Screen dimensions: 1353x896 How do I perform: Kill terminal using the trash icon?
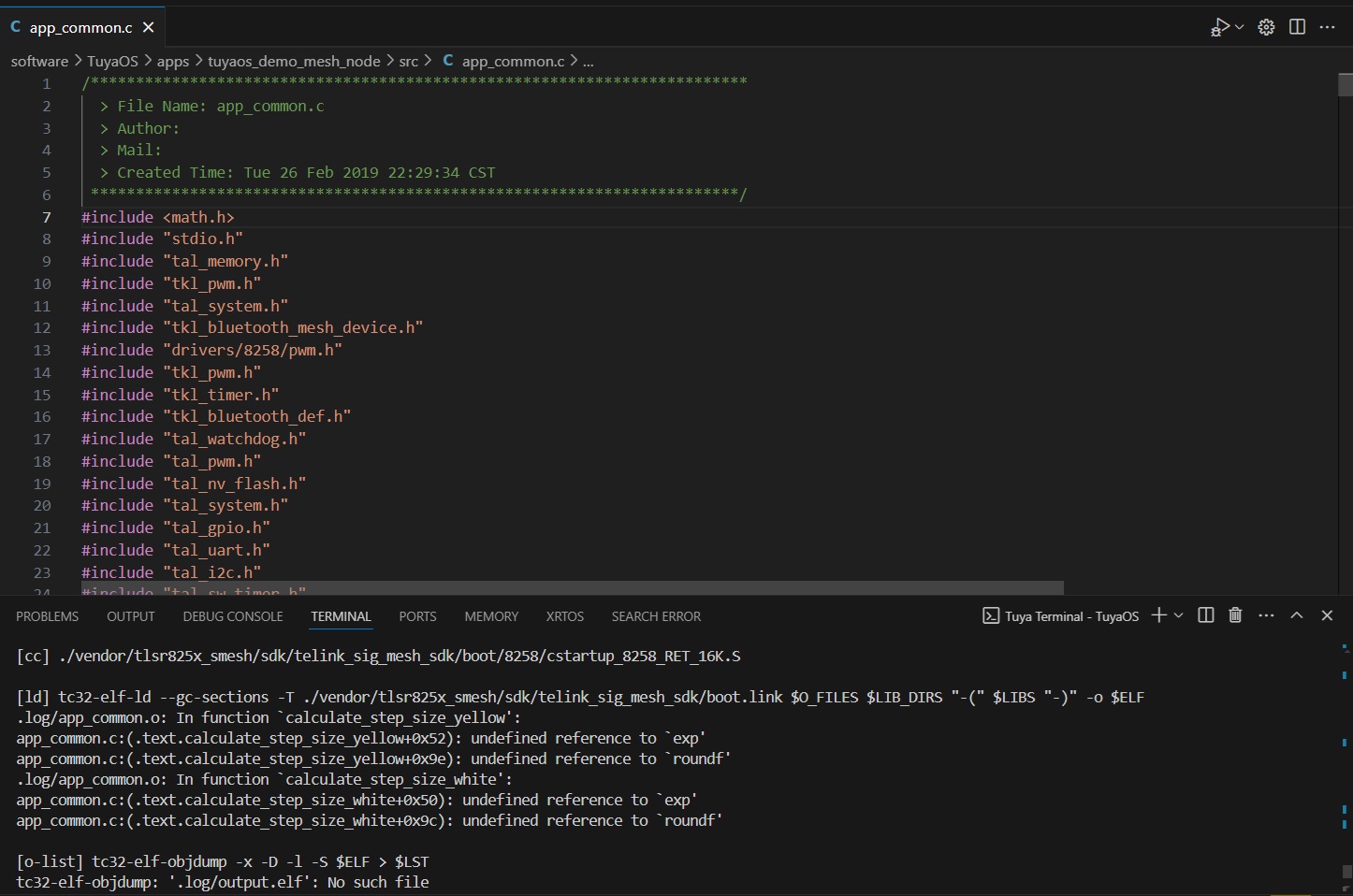[x=1235, y=615]
